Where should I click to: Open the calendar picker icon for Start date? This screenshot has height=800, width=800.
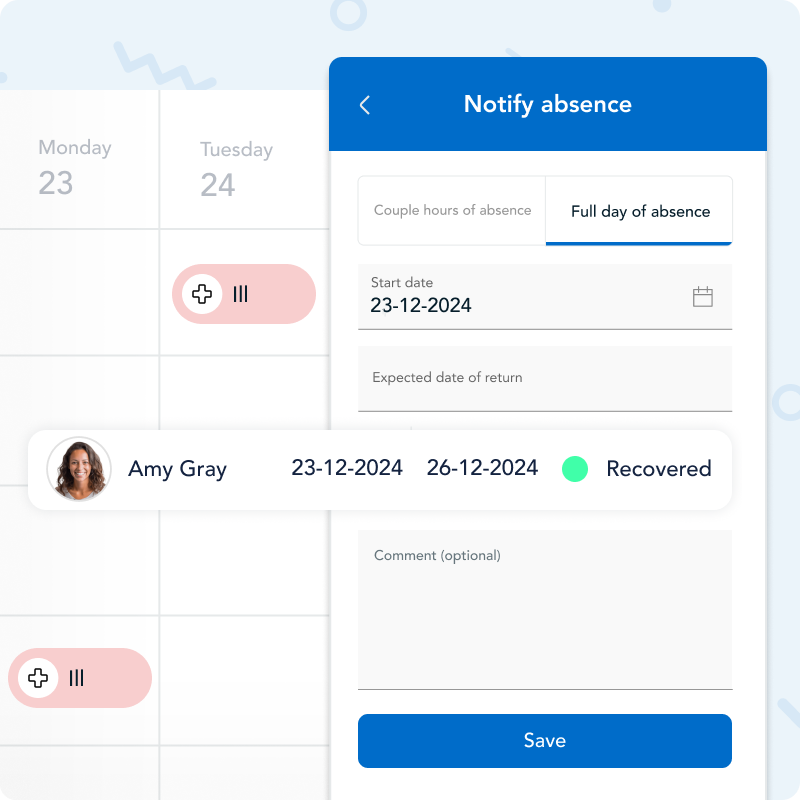point(703,296)
